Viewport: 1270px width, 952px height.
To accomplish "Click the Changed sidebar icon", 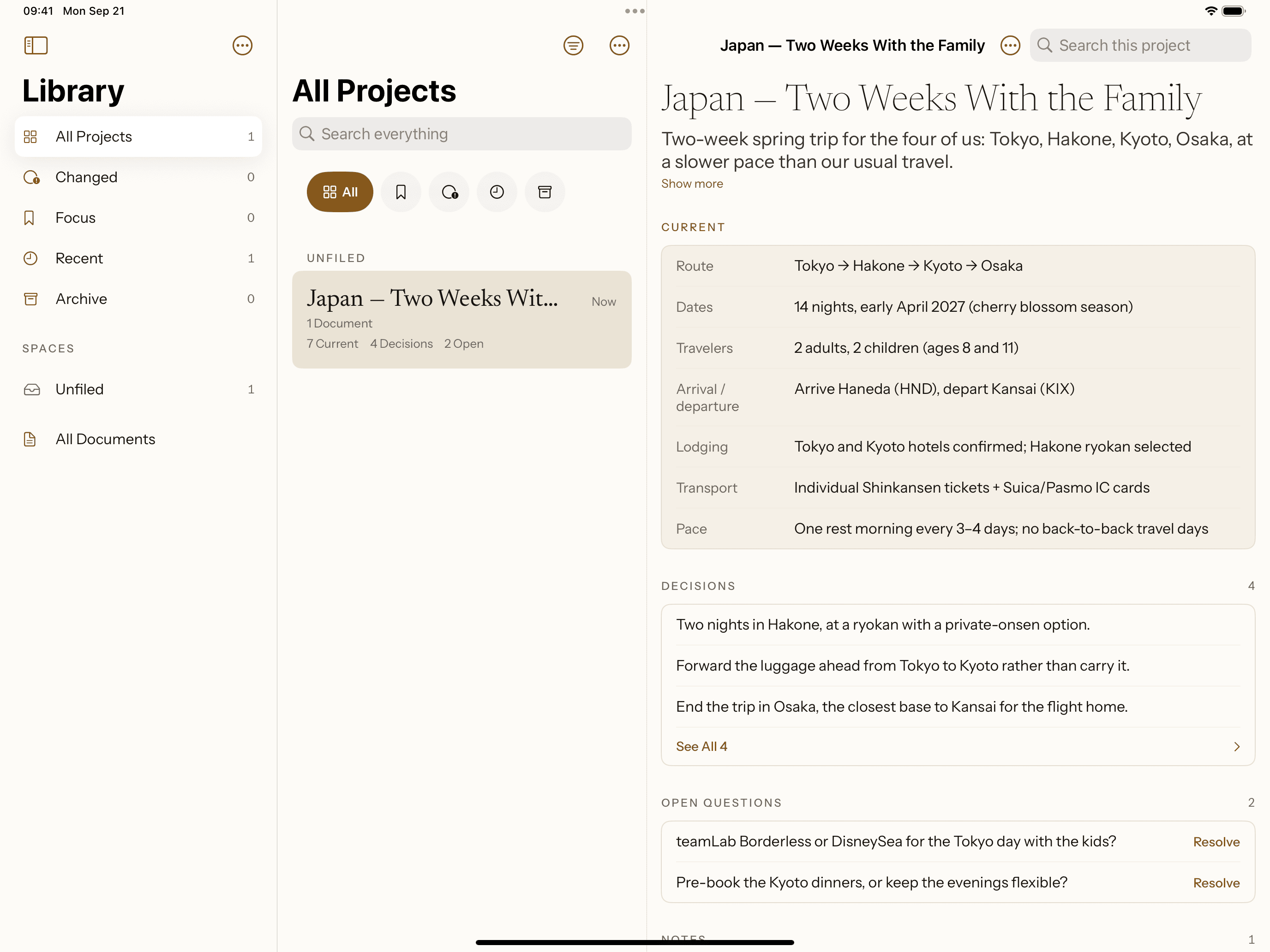I will point(31,177).
